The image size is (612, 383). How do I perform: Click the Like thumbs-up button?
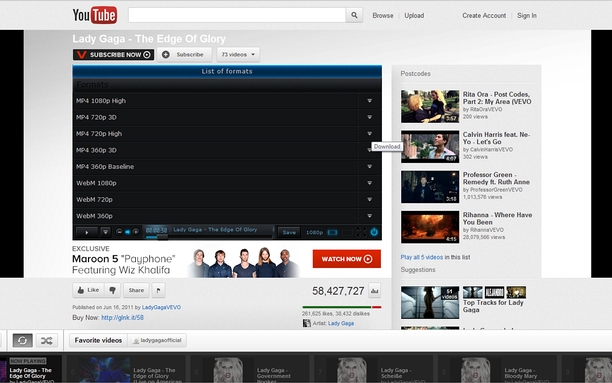(88, 290)
